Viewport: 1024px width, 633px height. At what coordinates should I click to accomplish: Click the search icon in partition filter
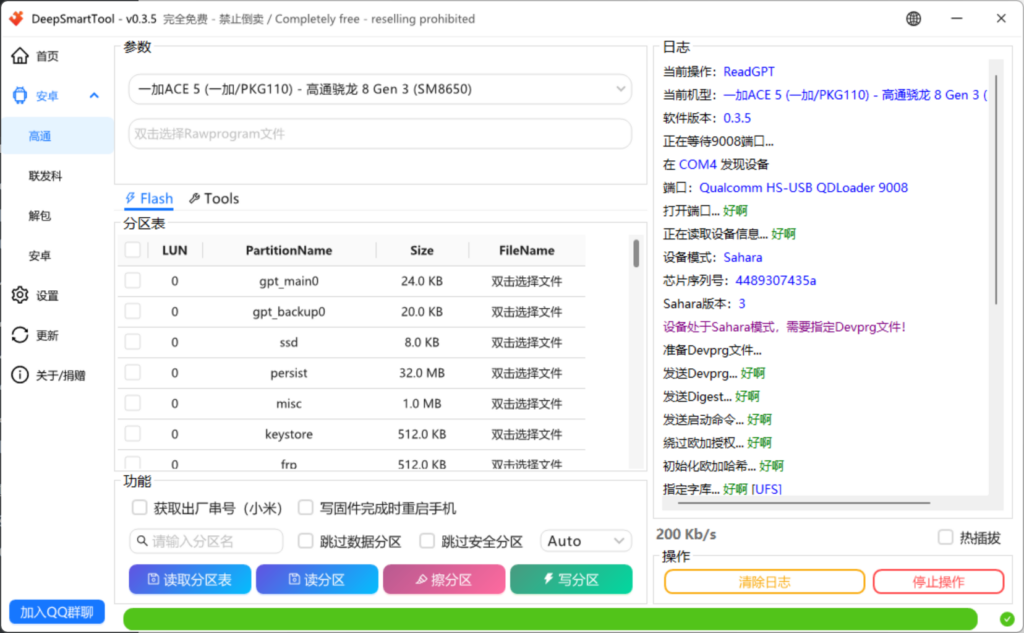click(x=142, y=541)
